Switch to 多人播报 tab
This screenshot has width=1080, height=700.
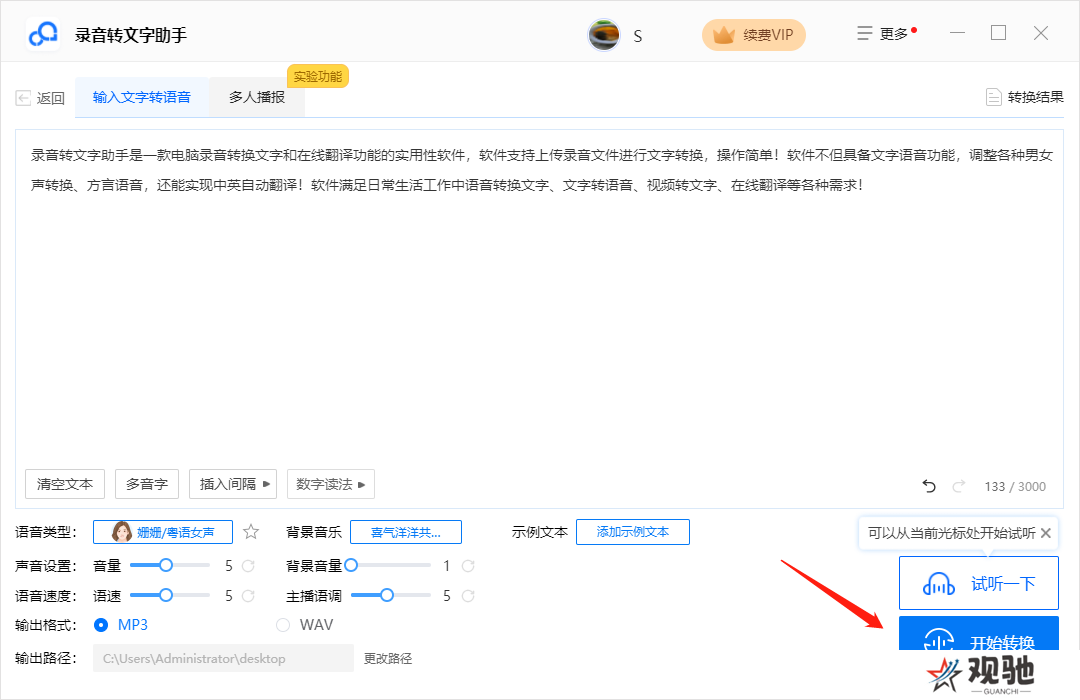[x=257, y=97]
